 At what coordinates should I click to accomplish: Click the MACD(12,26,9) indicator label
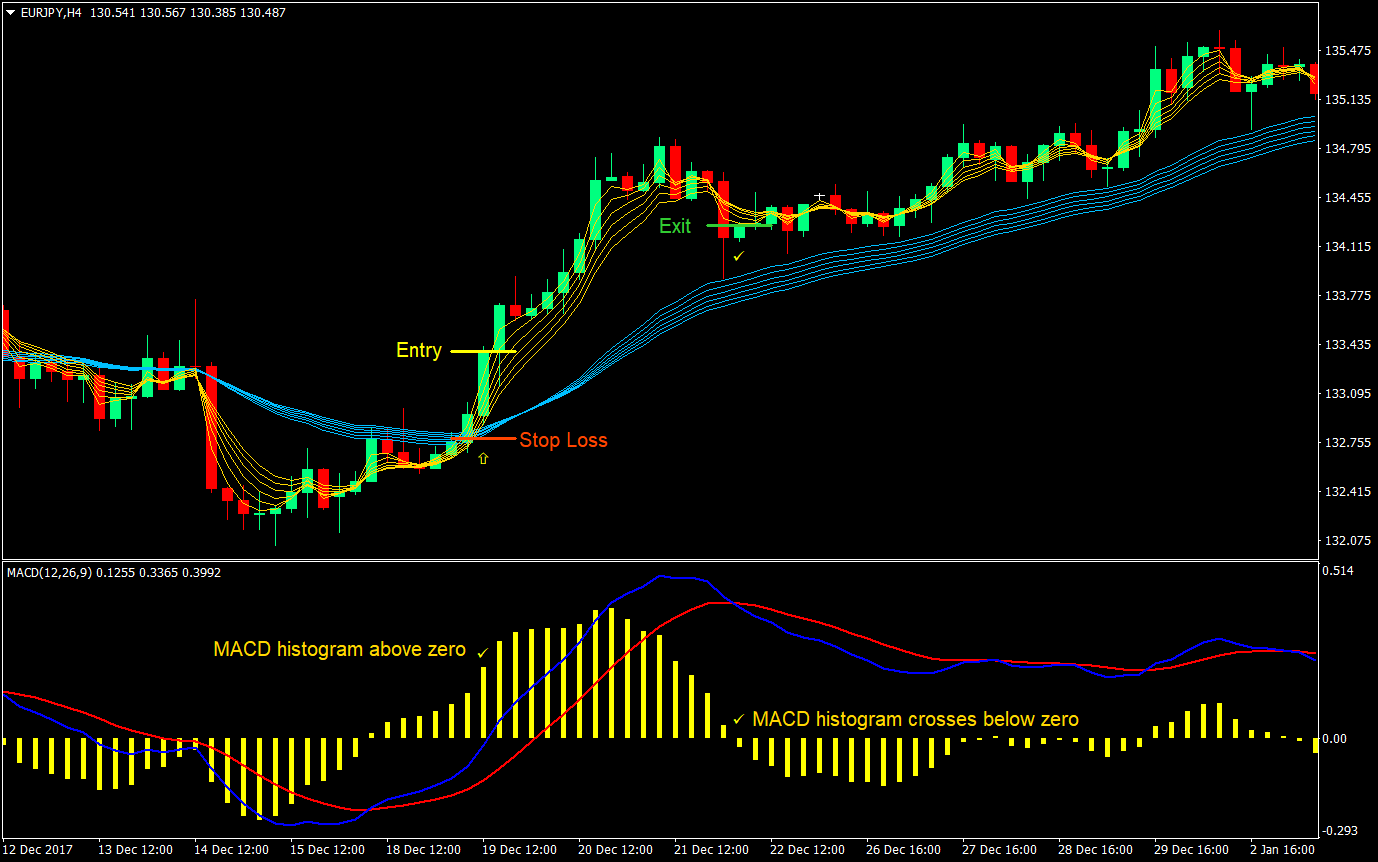(x=52, y=572)
